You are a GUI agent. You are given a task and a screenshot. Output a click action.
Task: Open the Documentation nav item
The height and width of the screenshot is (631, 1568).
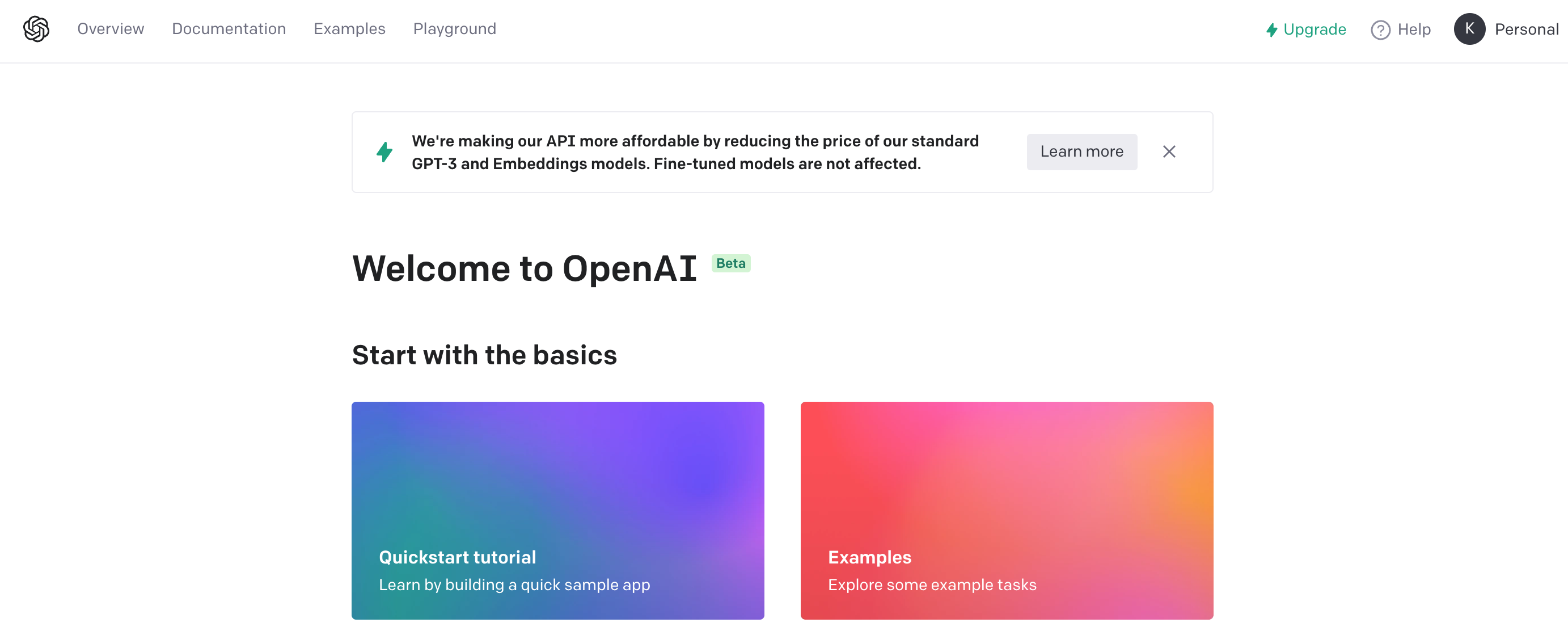click(229, 28)
